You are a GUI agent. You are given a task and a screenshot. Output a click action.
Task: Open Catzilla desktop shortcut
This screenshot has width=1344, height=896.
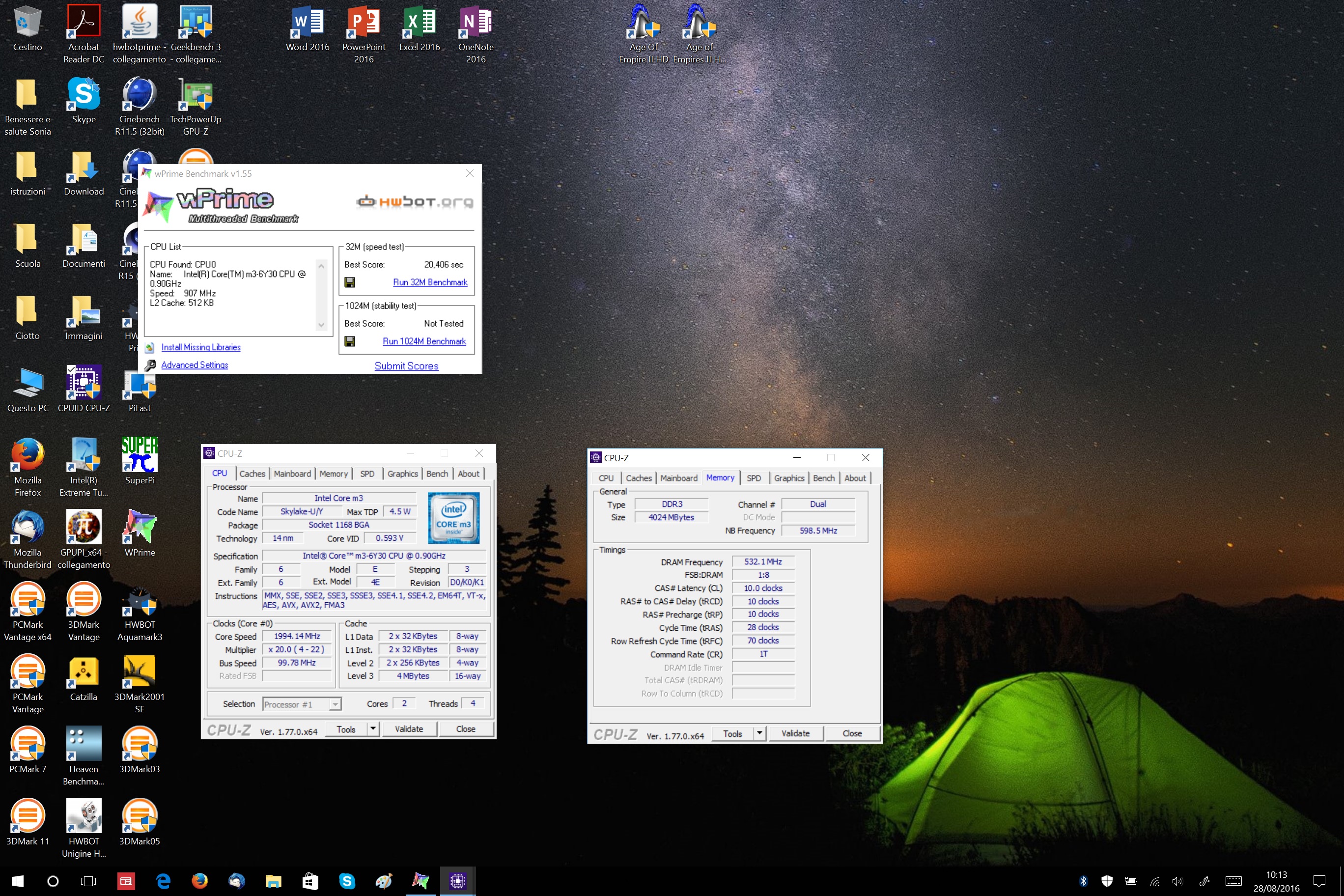tap(84, 678)
